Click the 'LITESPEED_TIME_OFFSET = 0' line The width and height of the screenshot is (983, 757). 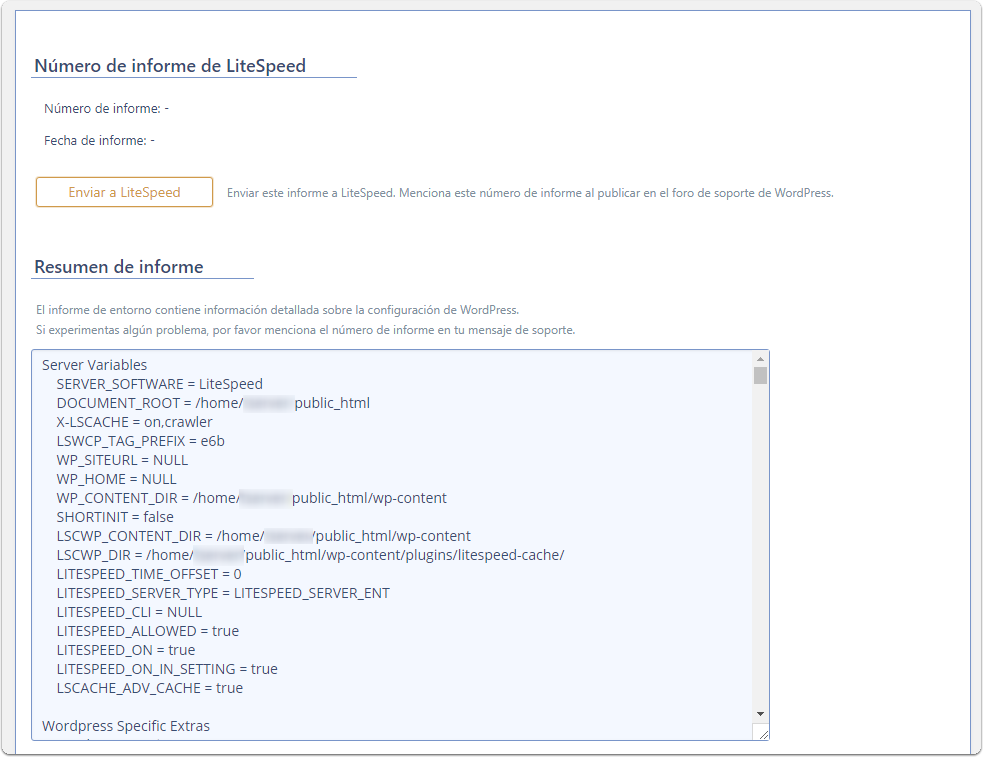[149, 574]
